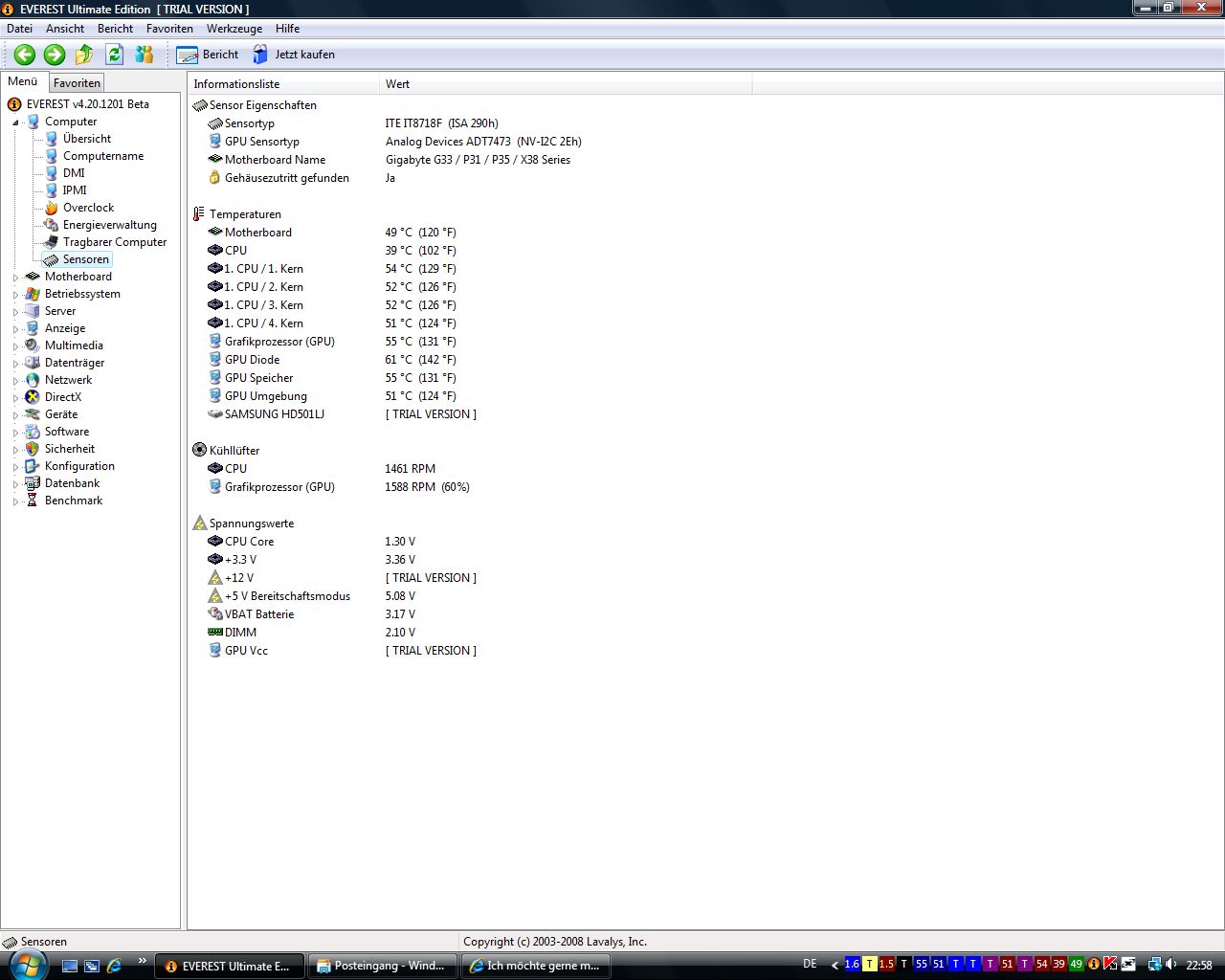Click the Konfiguration tree icon

tap(33, 466)
